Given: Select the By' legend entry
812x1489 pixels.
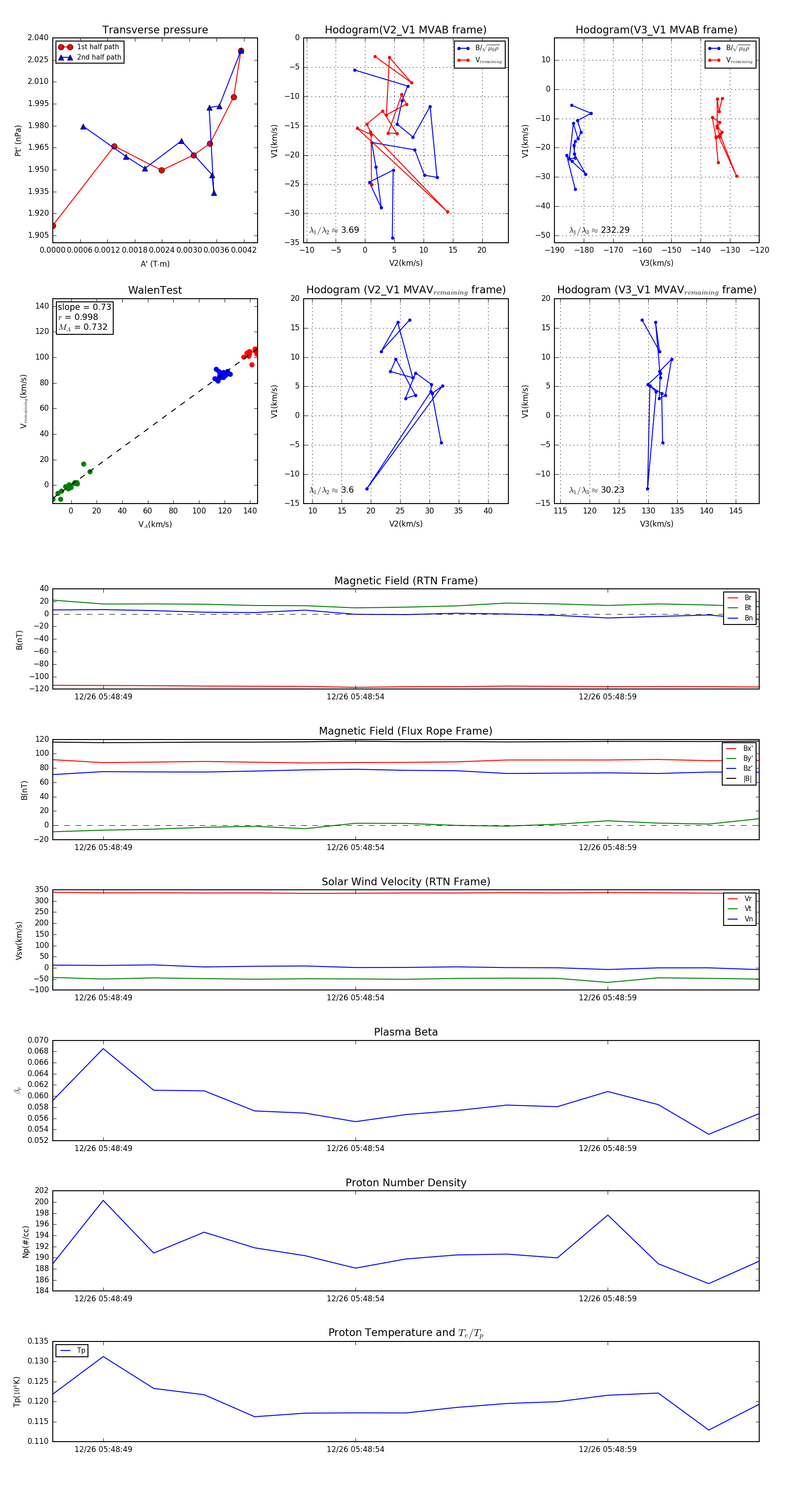Looking at the screenshot, I should tap(740, 758).
